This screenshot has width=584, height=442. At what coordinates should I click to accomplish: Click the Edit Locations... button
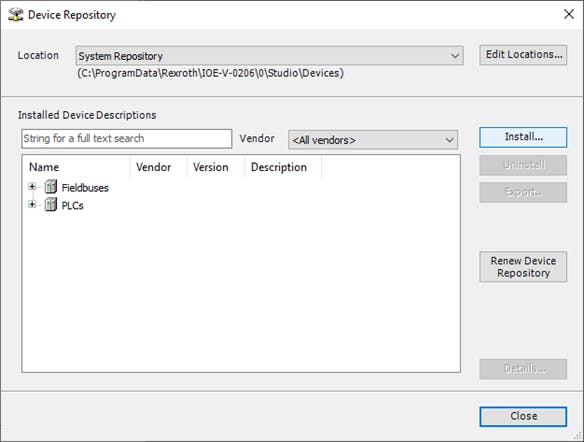coord(523,55)
